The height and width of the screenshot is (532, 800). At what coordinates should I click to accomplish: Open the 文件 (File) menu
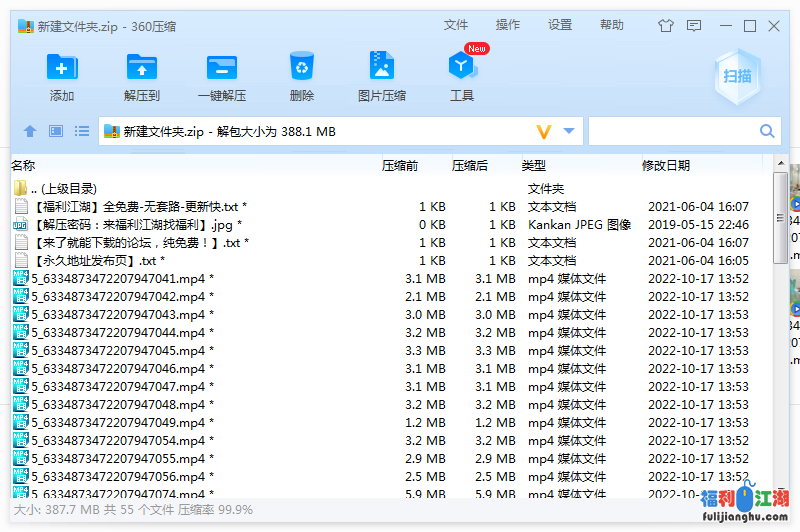click(x=456, y=25)
